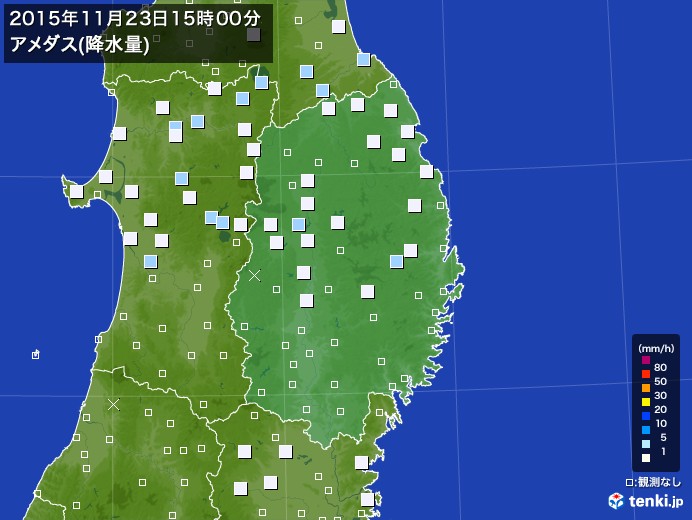Click the (mm/h) legend unit label
692x520 pixels.
point(656,349)
